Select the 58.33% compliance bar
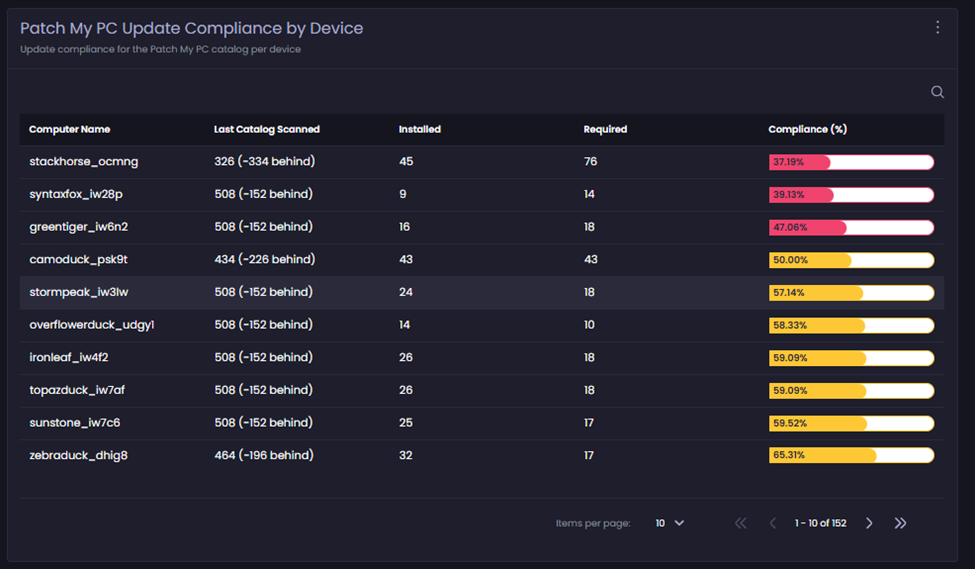The width and height of the screenshot is (975, 569). 851,325
